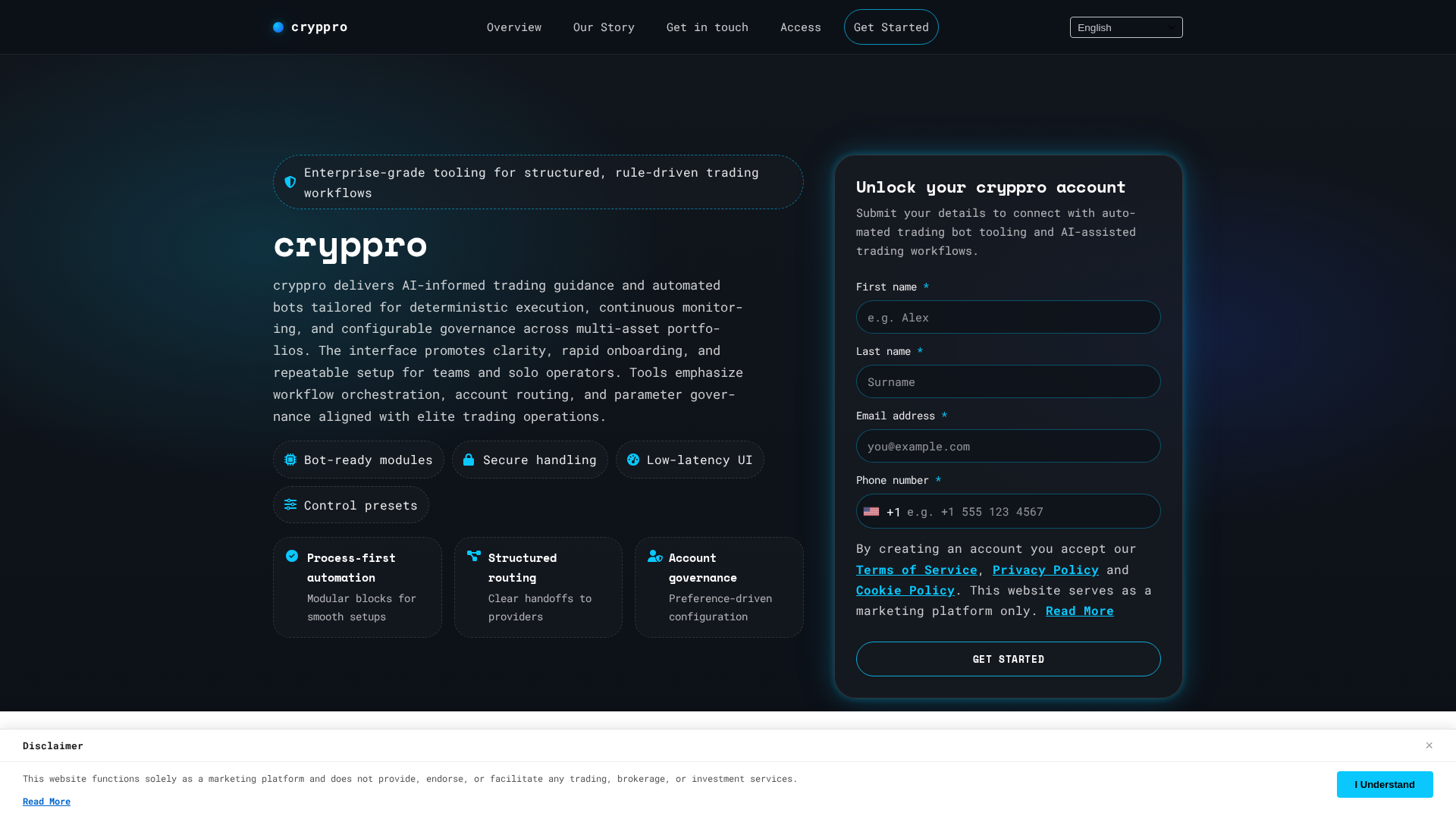1456x819 pixels.
Task: Click the user icon on Account governance
Action: pyautogui.click(x=655, y=556)
